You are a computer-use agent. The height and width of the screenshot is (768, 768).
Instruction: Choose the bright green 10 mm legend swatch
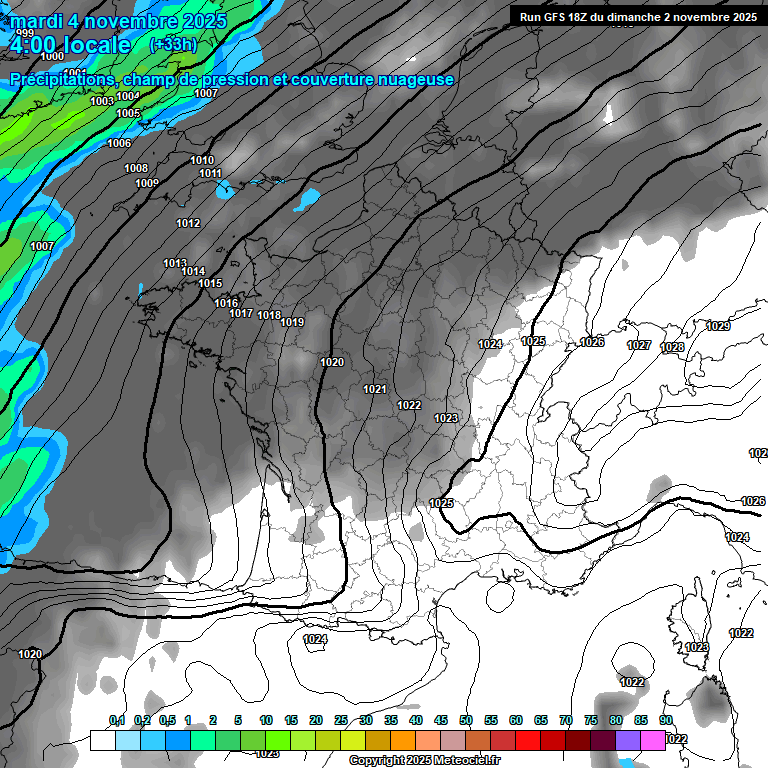tap(277, 740)
